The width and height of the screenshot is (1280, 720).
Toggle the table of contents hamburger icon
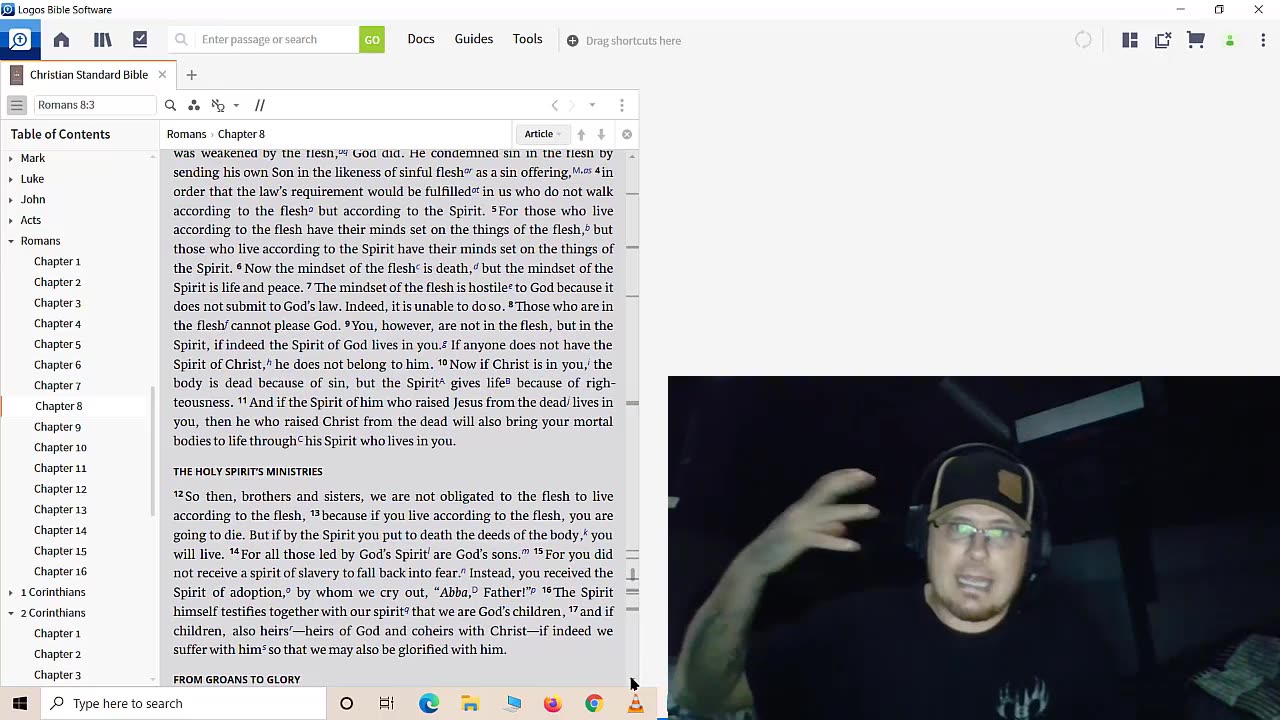pos(17,105)
